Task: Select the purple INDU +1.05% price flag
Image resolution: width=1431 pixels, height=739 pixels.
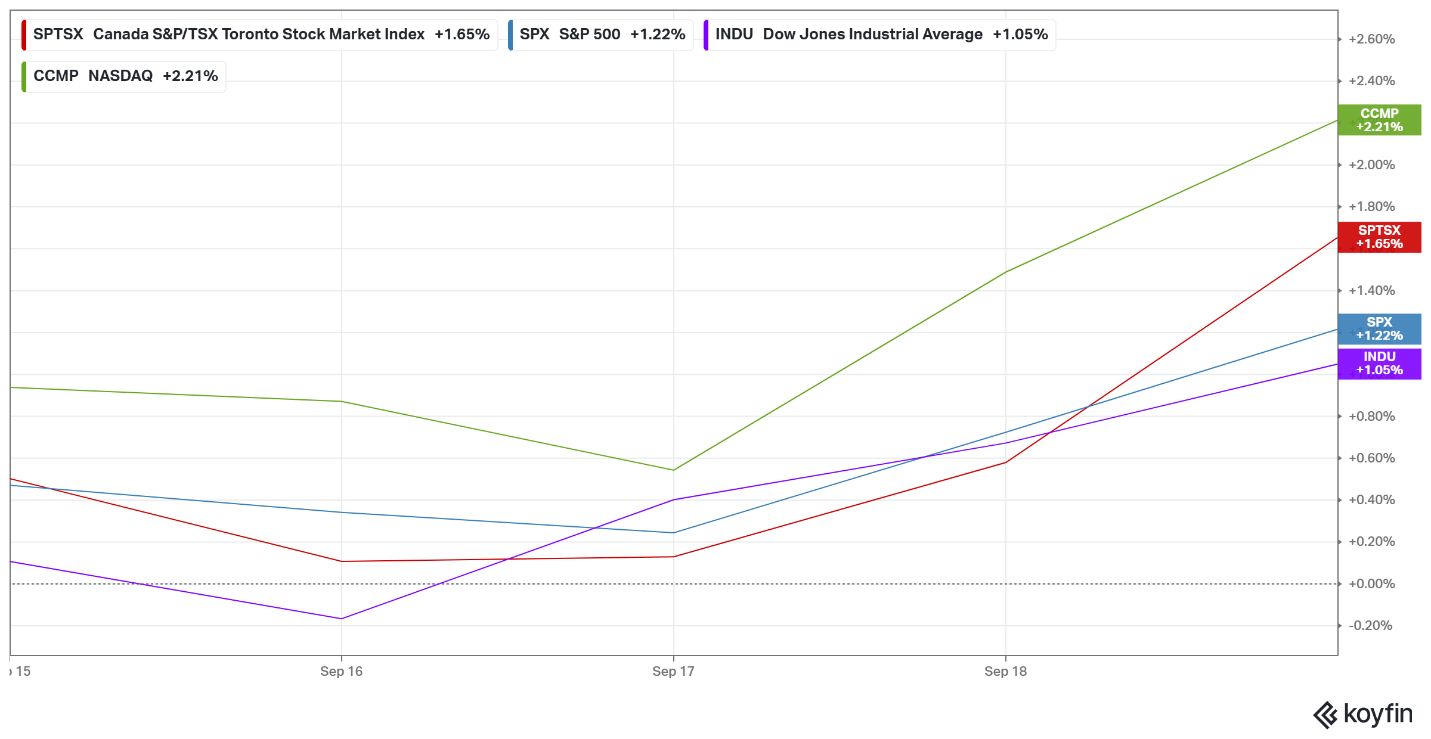Action: pos(1379,364)
